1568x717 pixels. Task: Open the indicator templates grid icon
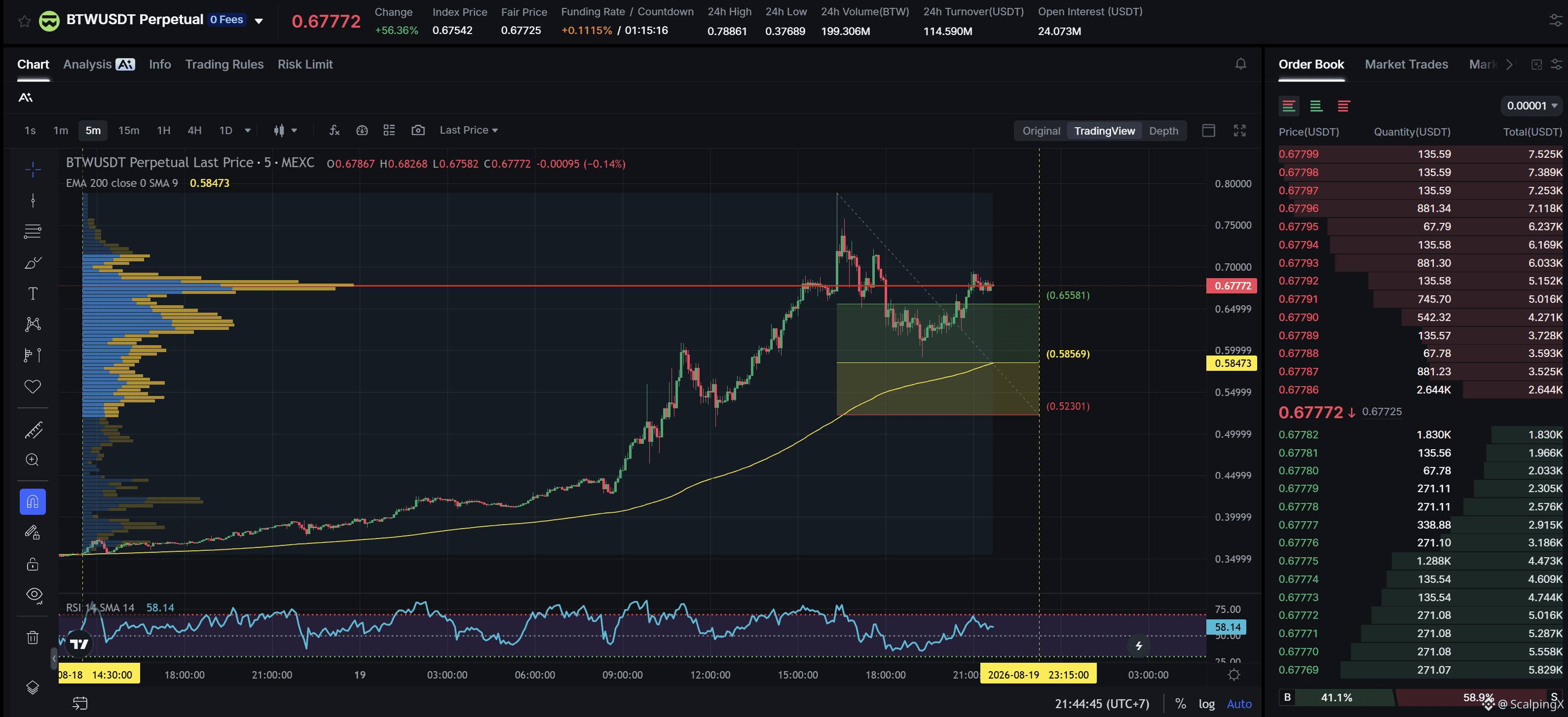(x=390, y=130)
